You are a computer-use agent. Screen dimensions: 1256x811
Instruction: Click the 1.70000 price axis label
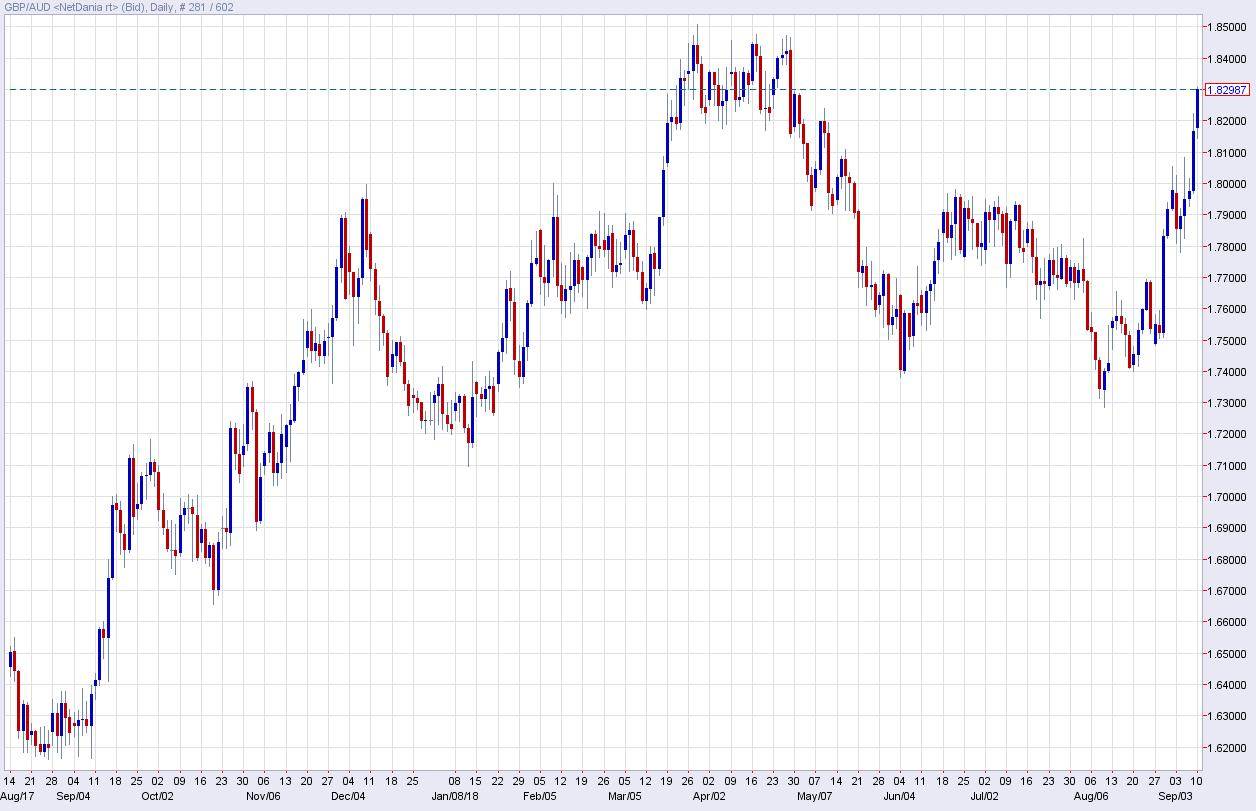1227,497
